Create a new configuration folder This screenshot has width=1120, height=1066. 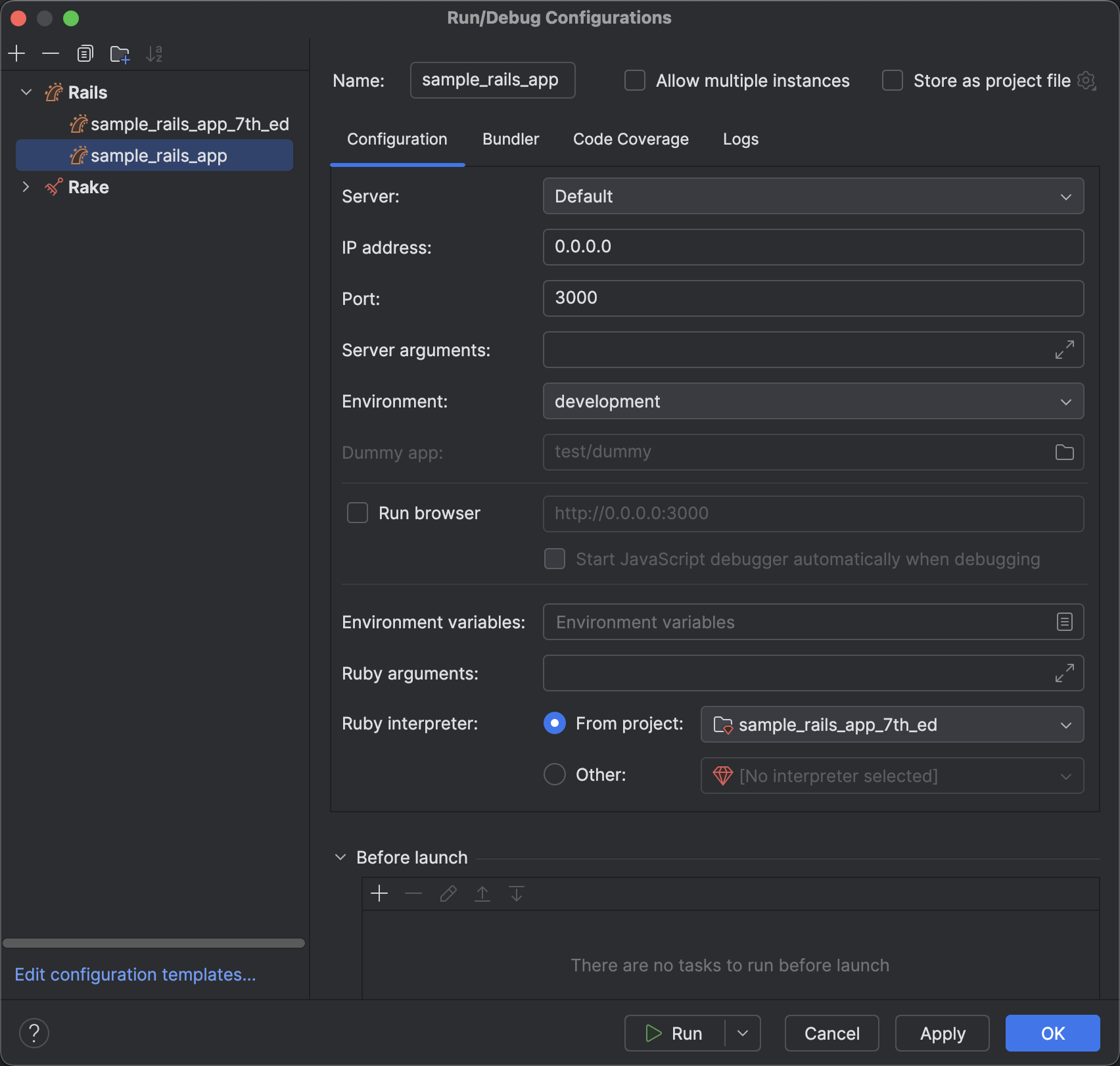pos(119,53)
